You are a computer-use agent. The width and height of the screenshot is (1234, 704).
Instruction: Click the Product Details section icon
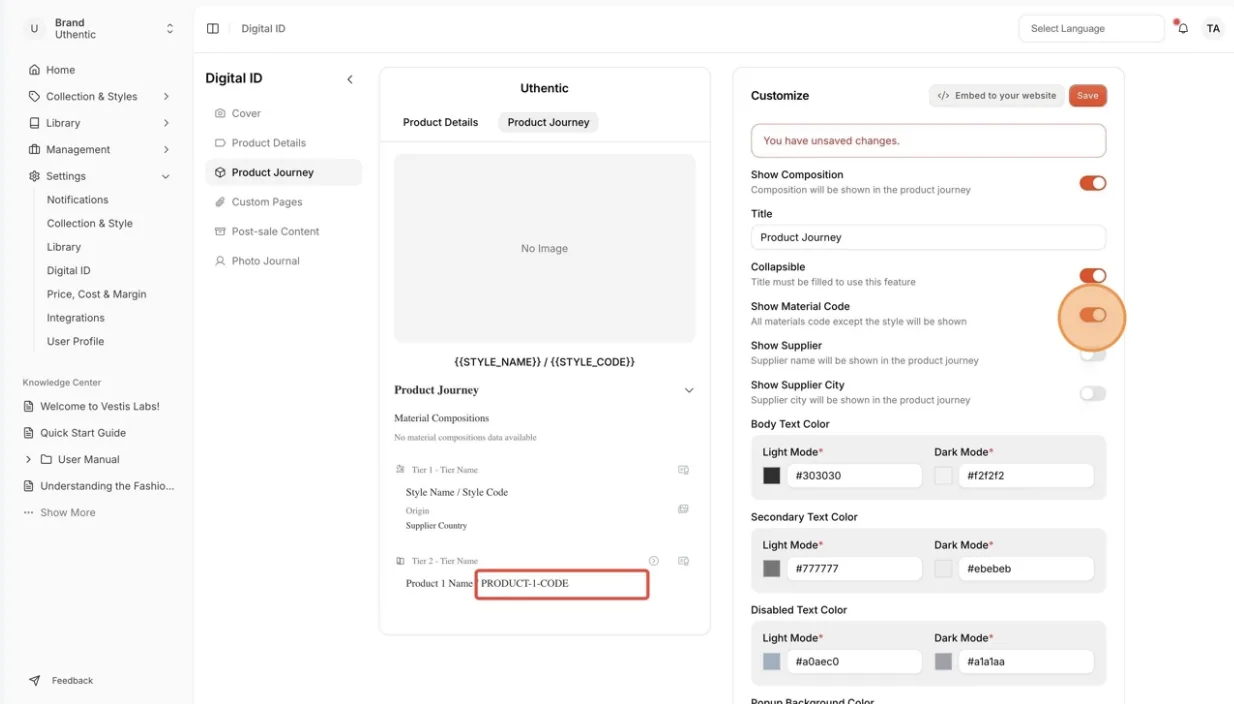click(x=220, y=143)
